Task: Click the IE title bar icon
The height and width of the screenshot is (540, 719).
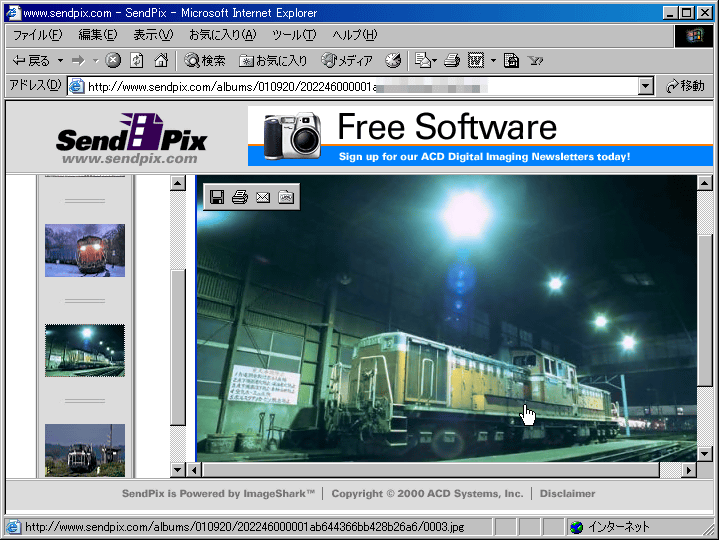Action: [x=13, y=12]
